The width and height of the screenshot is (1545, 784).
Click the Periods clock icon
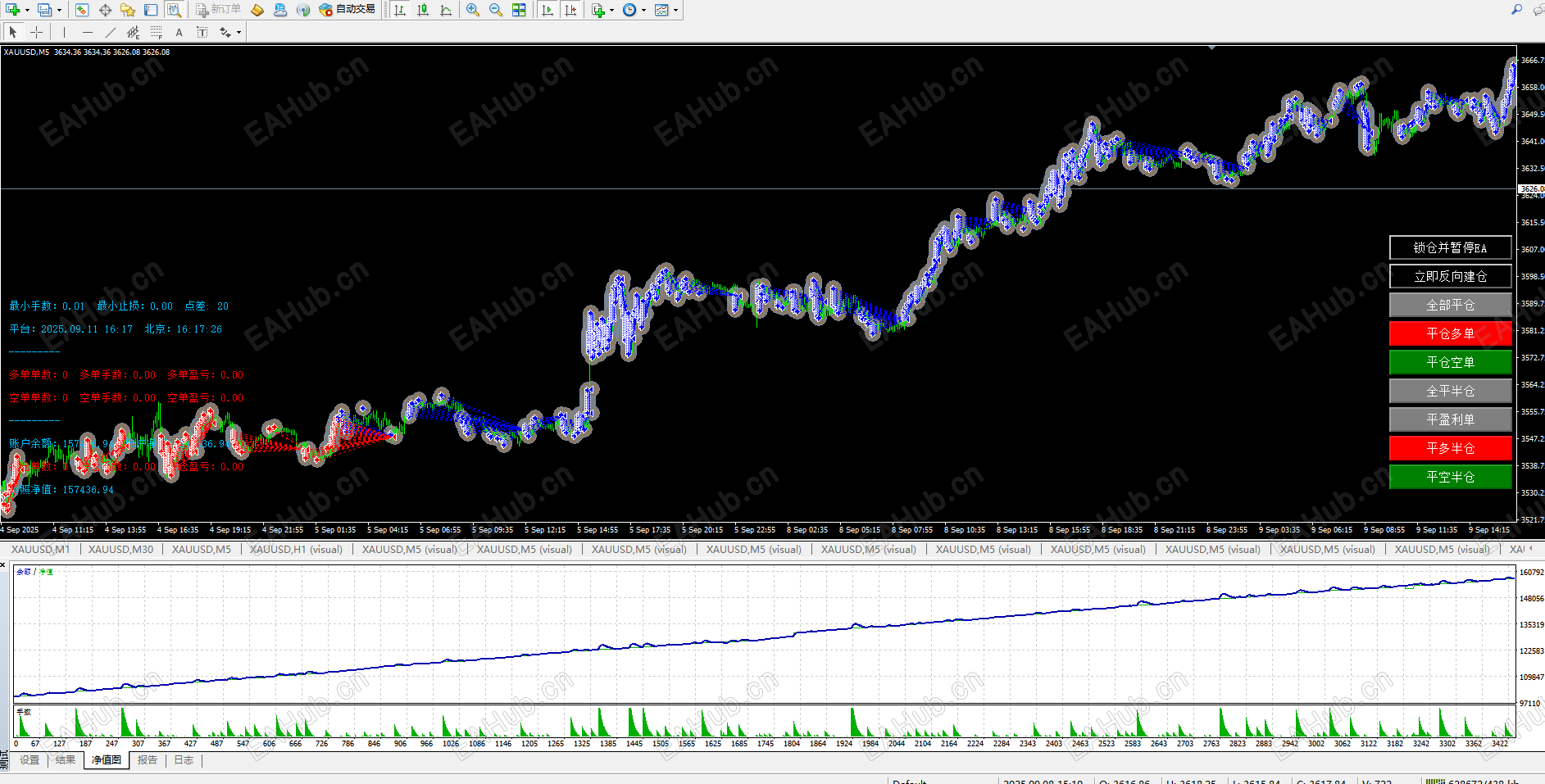(x=629, y=10)
